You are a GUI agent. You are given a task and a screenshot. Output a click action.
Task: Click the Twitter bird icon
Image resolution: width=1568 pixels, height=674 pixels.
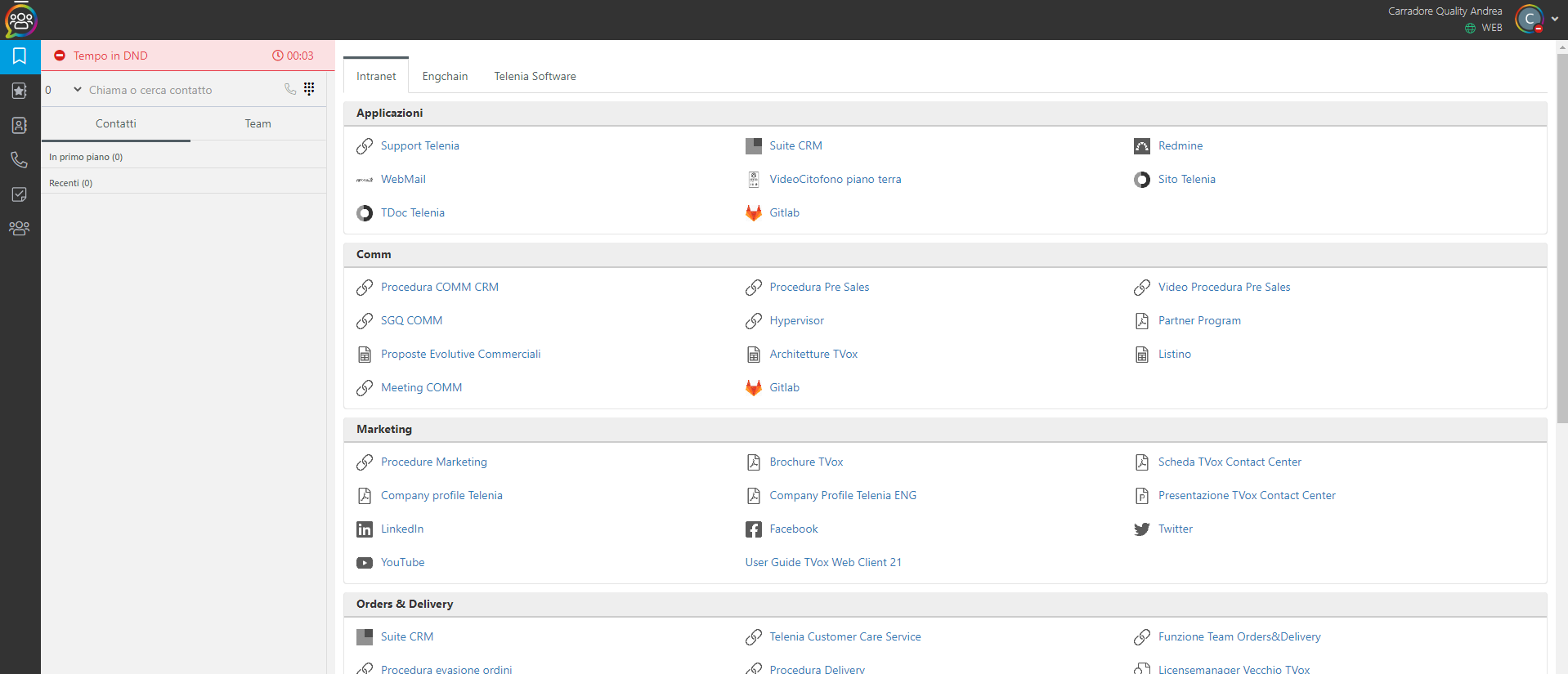point(1142,529)
